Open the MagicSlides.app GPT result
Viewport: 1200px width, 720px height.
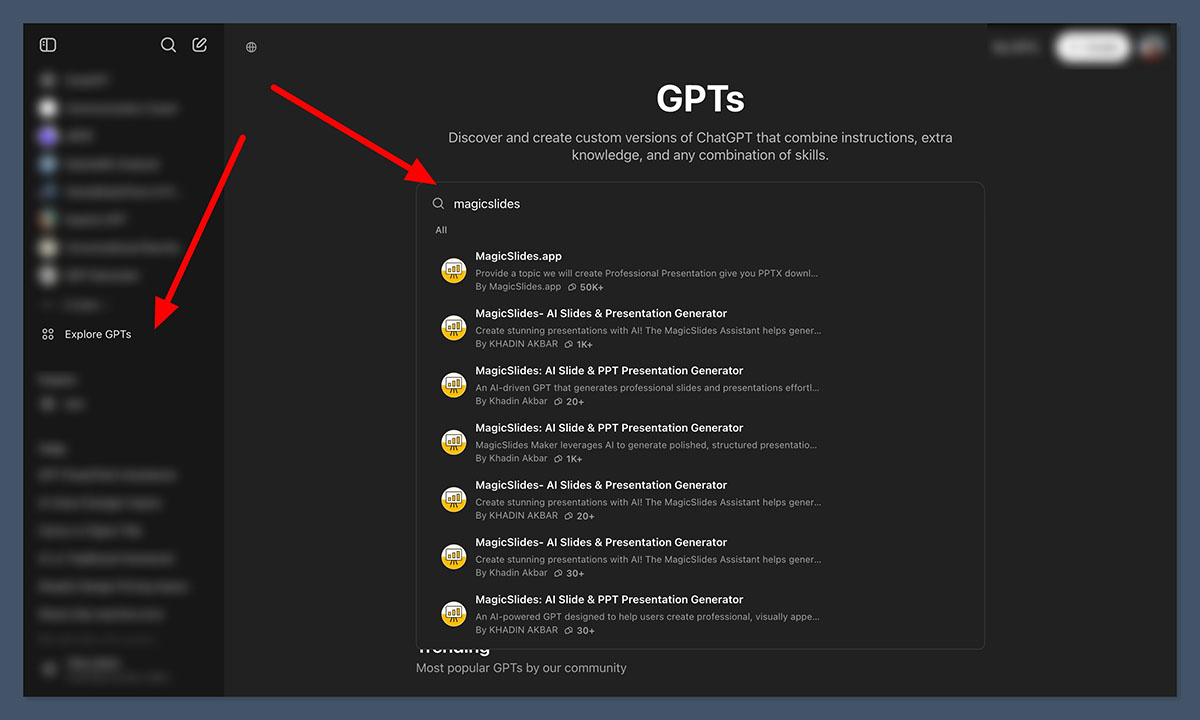tap(518, 255)
